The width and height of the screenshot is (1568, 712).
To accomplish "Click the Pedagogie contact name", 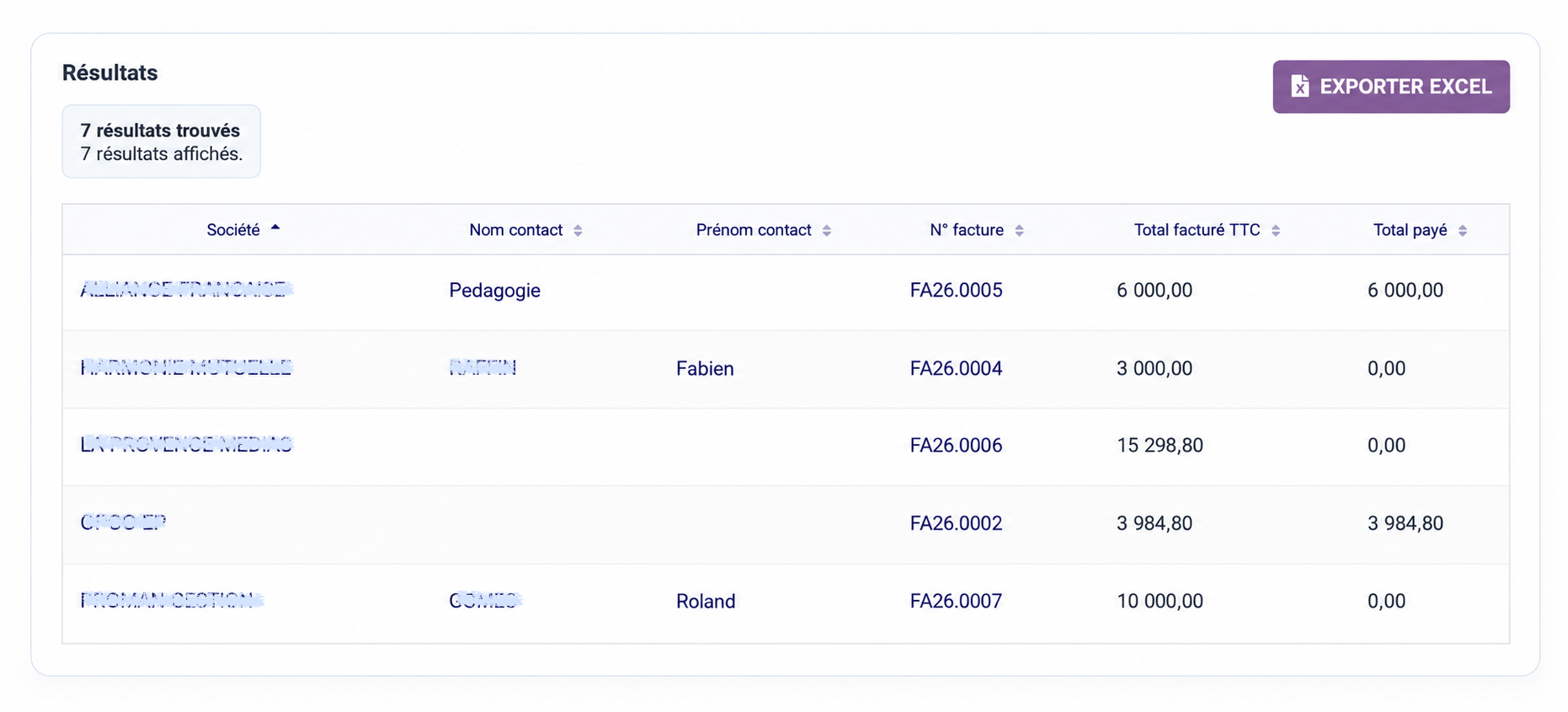I will tap(494, 291).
